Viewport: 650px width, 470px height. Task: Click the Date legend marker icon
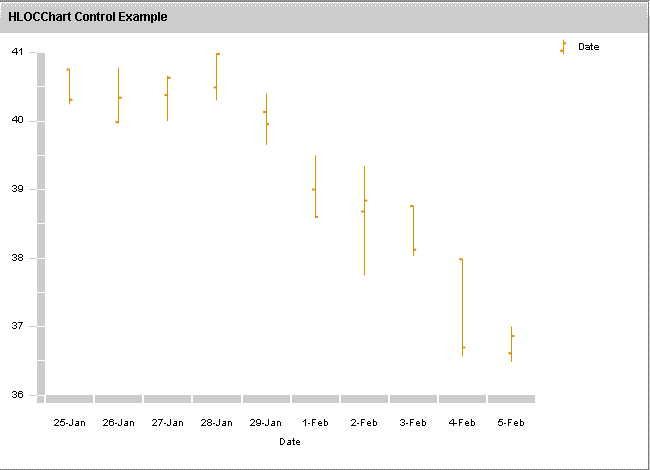pyautogui.click(x=563, y=47)
